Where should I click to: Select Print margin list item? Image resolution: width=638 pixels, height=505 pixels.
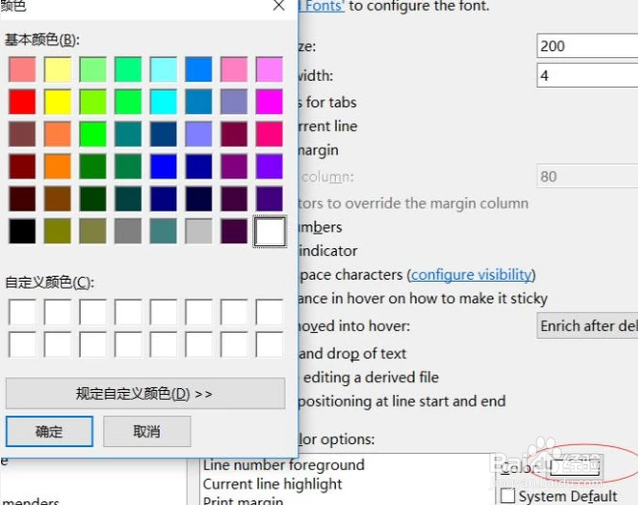(243, 501)
